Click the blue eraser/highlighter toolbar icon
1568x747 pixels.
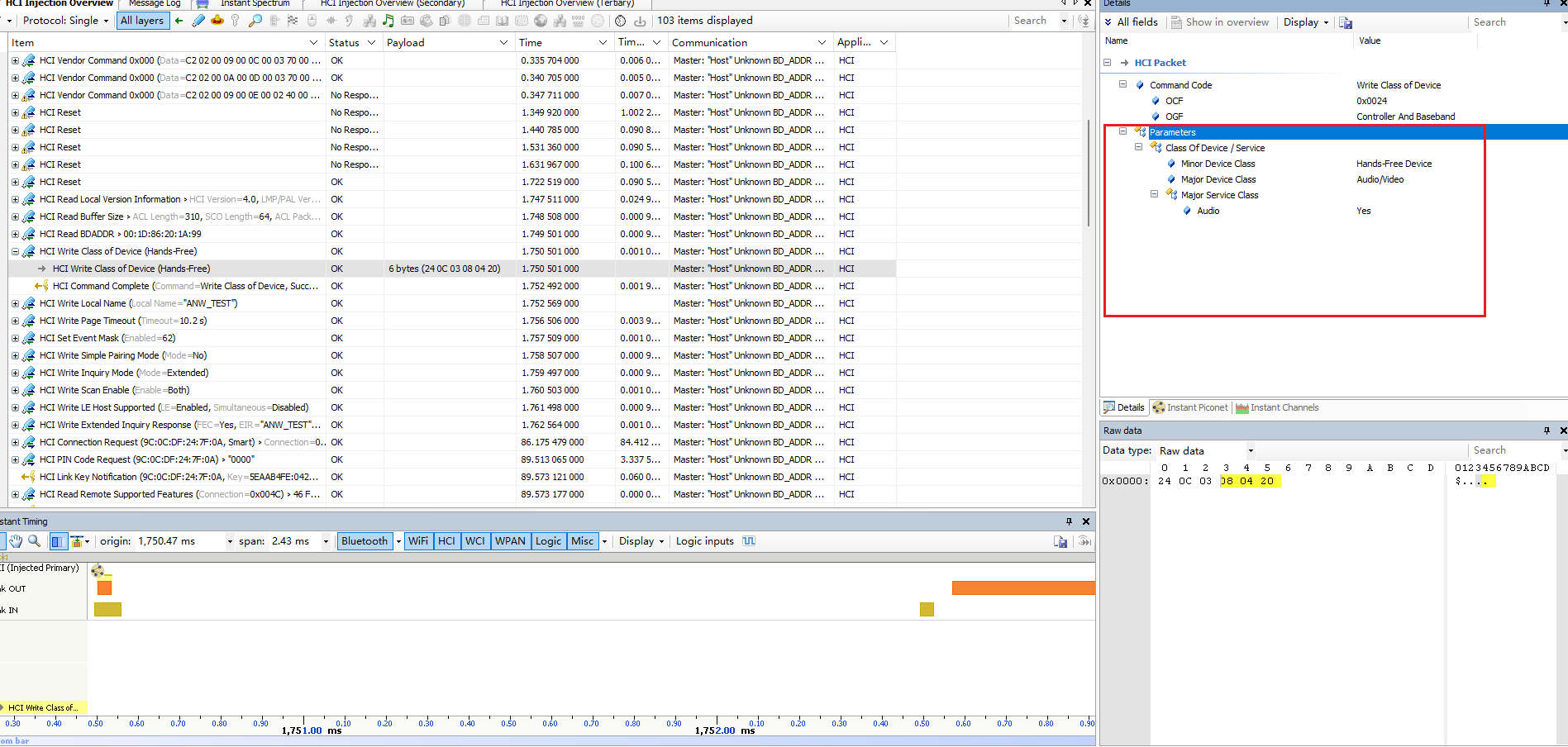198,21
